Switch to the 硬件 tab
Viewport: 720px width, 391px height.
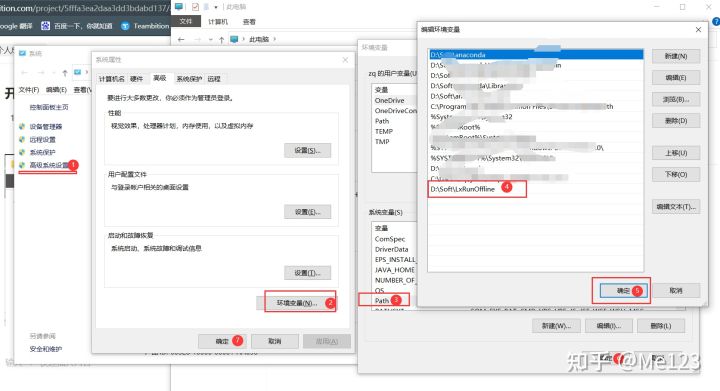point(136,79)
